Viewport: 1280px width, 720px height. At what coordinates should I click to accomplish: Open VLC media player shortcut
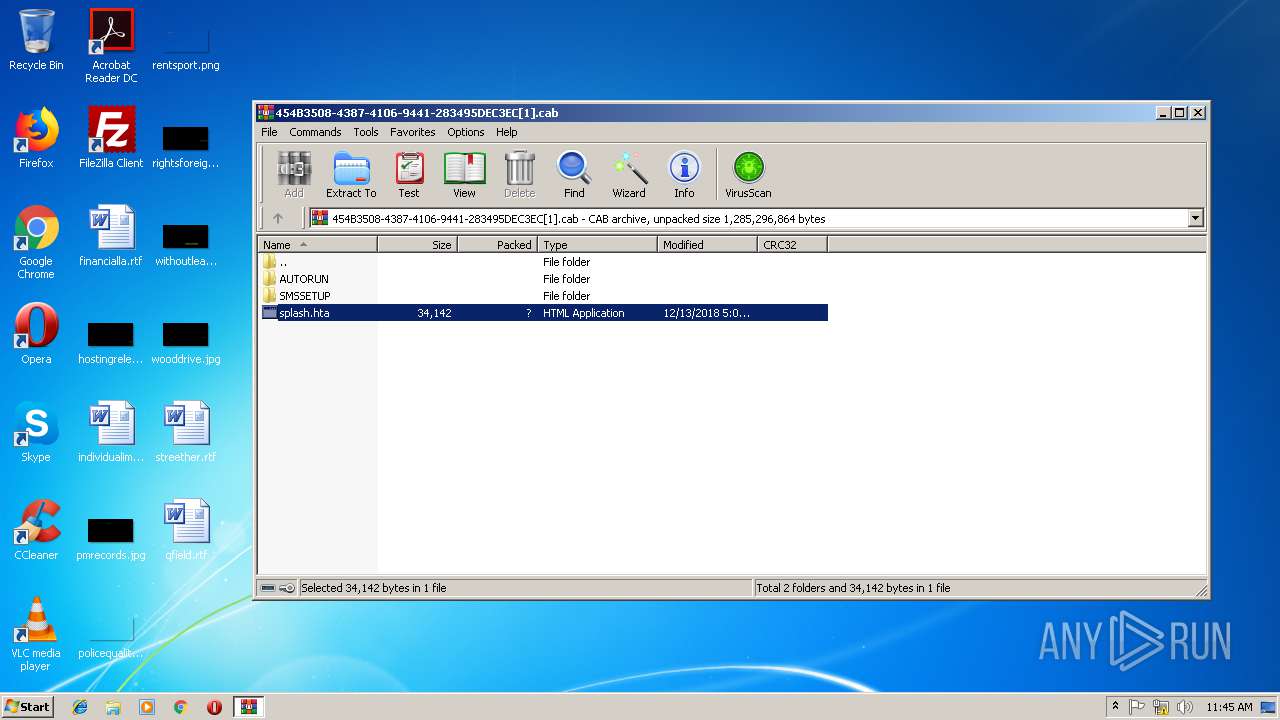tap(36, 634)
